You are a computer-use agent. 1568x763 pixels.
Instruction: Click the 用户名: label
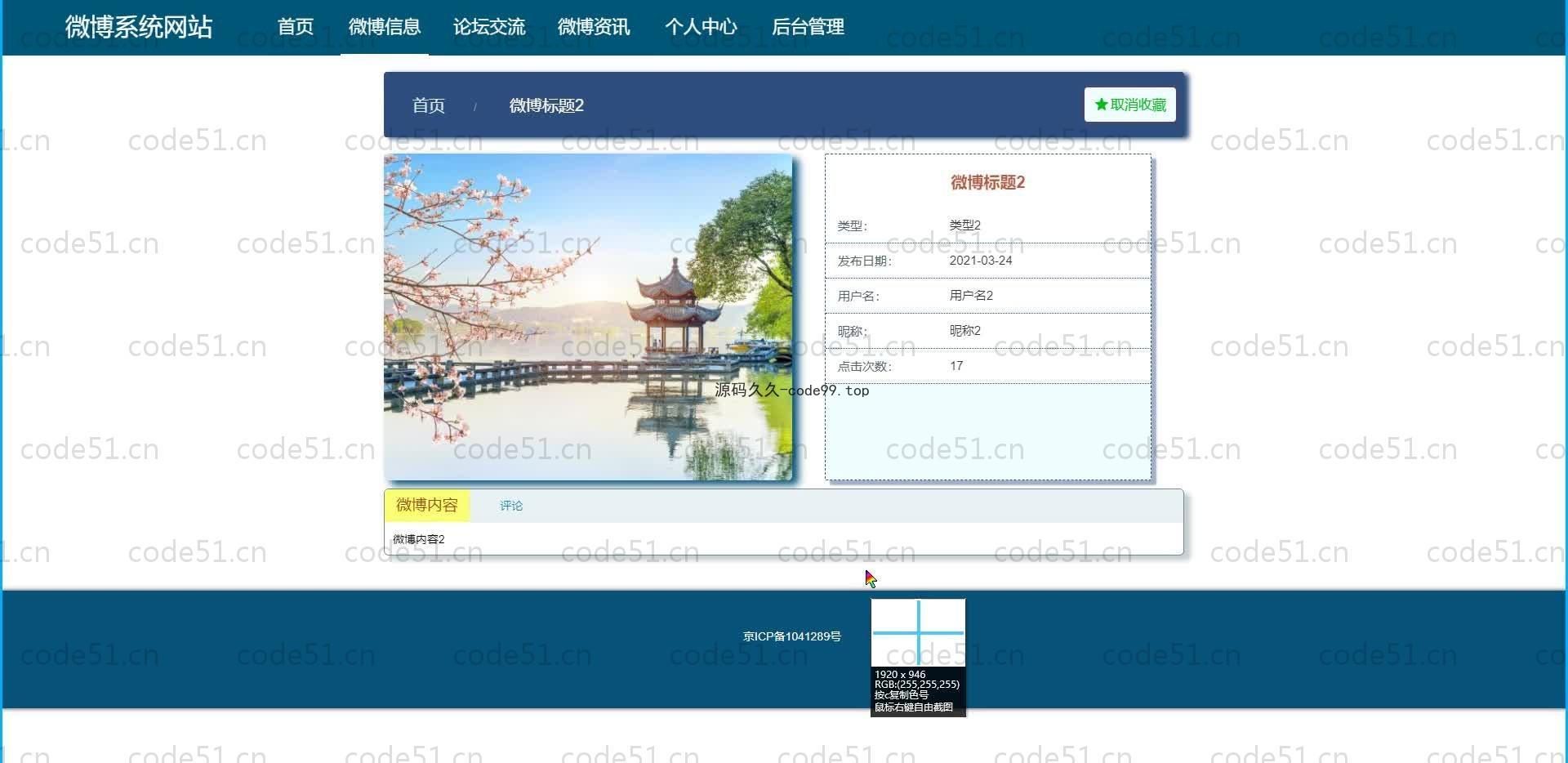click(x=859, y=296)
